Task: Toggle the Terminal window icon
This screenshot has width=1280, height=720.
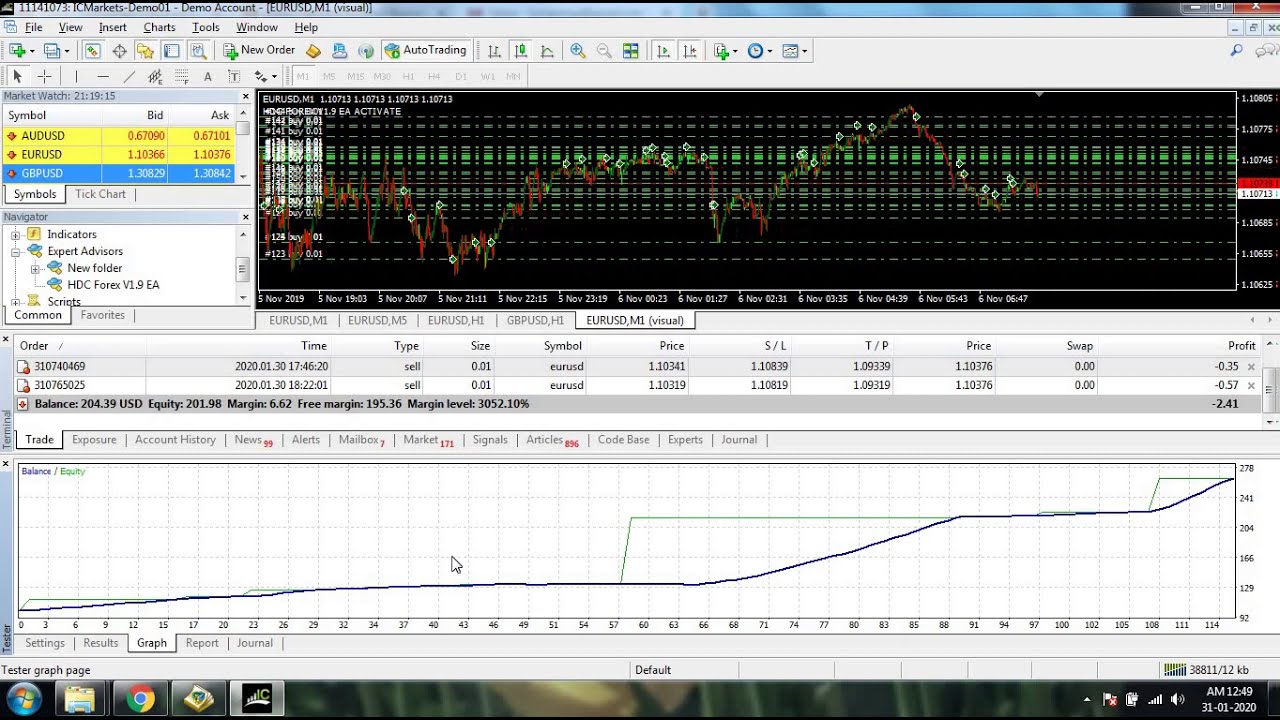Action: click(x=171, y=51)
